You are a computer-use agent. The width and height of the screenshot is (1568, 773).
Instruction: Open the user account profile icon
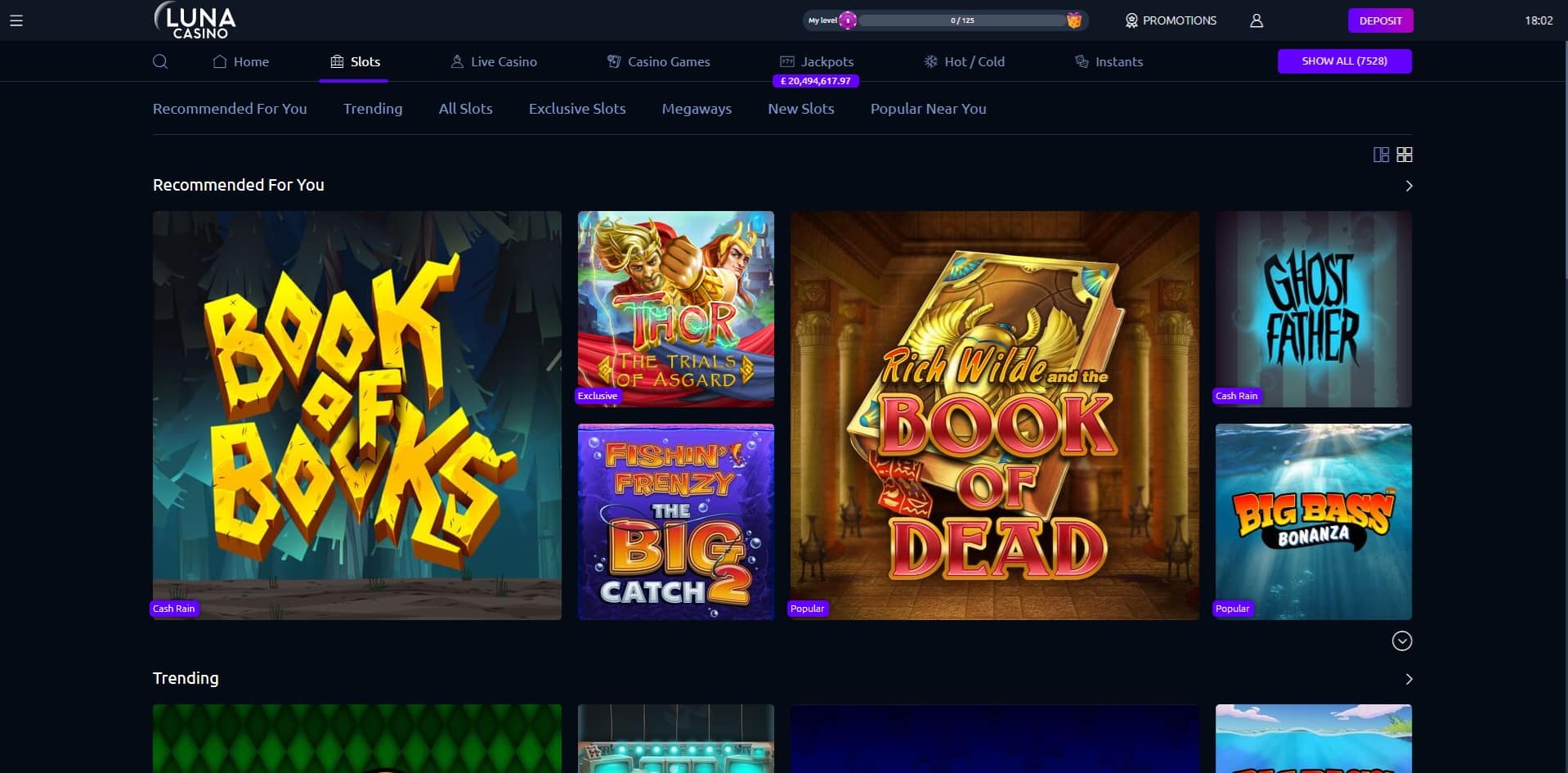coord(1257,20)
